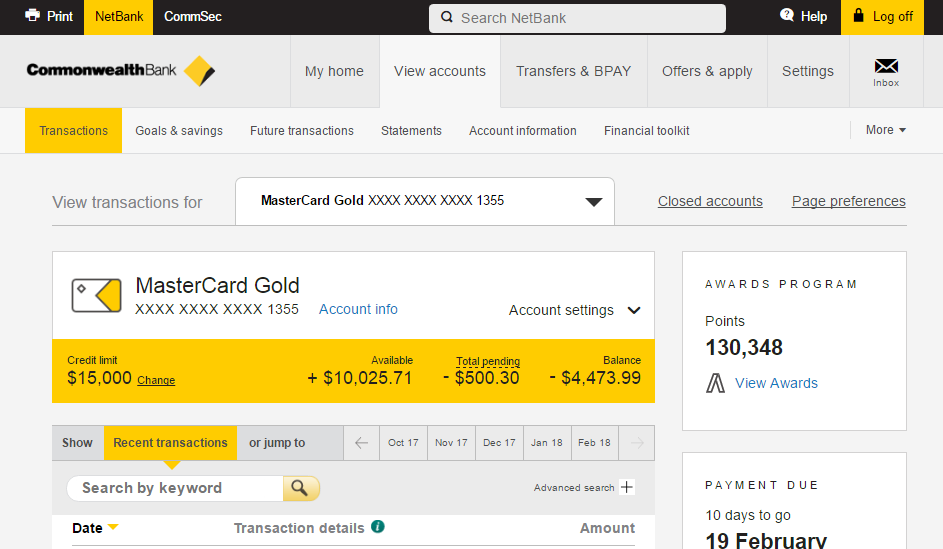Click the 130,348 points value

pos(744,348)
